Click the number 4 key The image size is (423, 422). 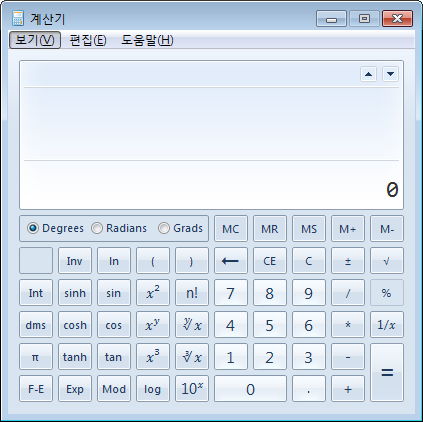(x=231, y=325)
